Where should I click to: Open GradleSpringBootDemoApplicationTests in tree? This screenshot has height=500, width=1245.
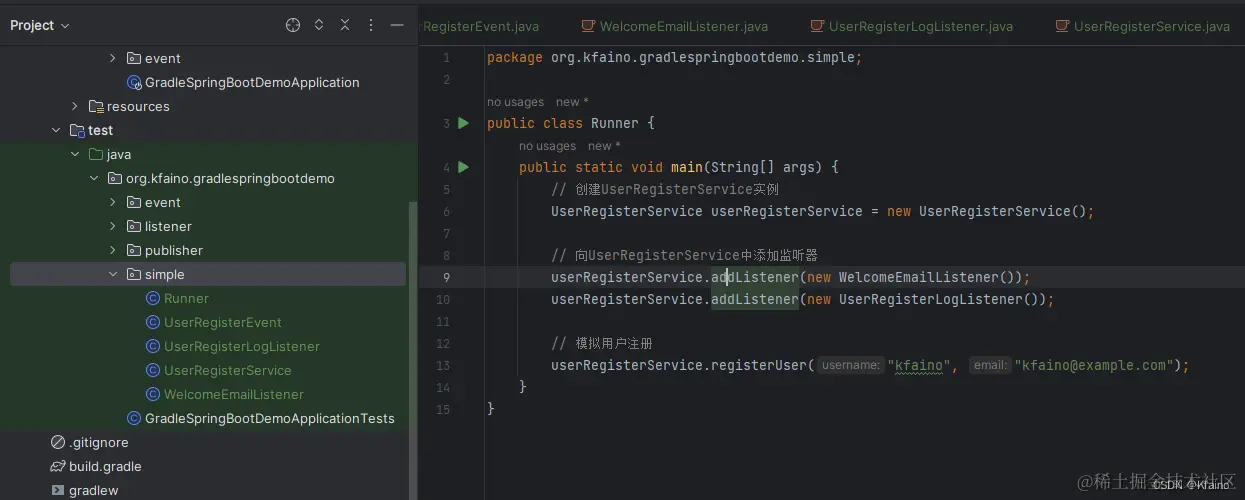270,419
